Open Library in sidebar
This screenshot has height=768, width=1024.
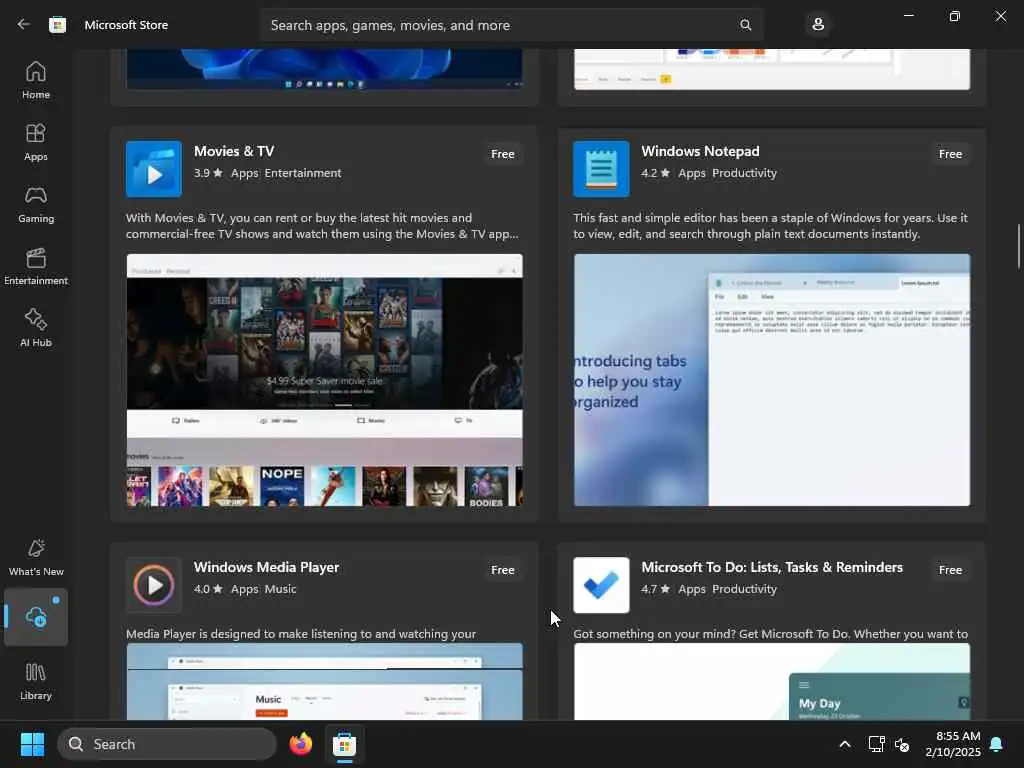(36, 682)
